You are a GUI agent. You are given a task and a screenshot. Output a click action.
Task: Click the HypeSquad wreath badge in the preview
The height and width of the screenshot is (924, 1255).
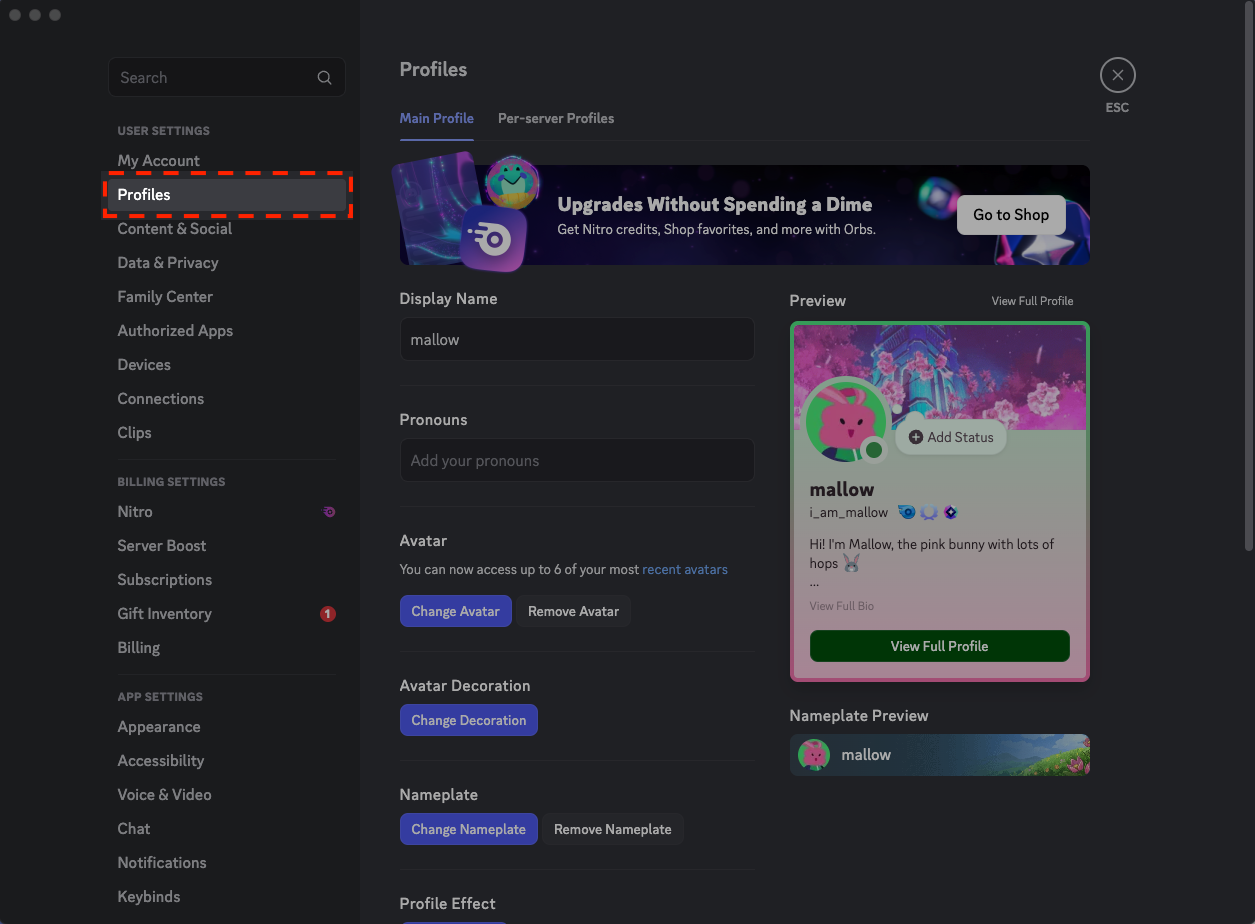click(x=928, y=511)
